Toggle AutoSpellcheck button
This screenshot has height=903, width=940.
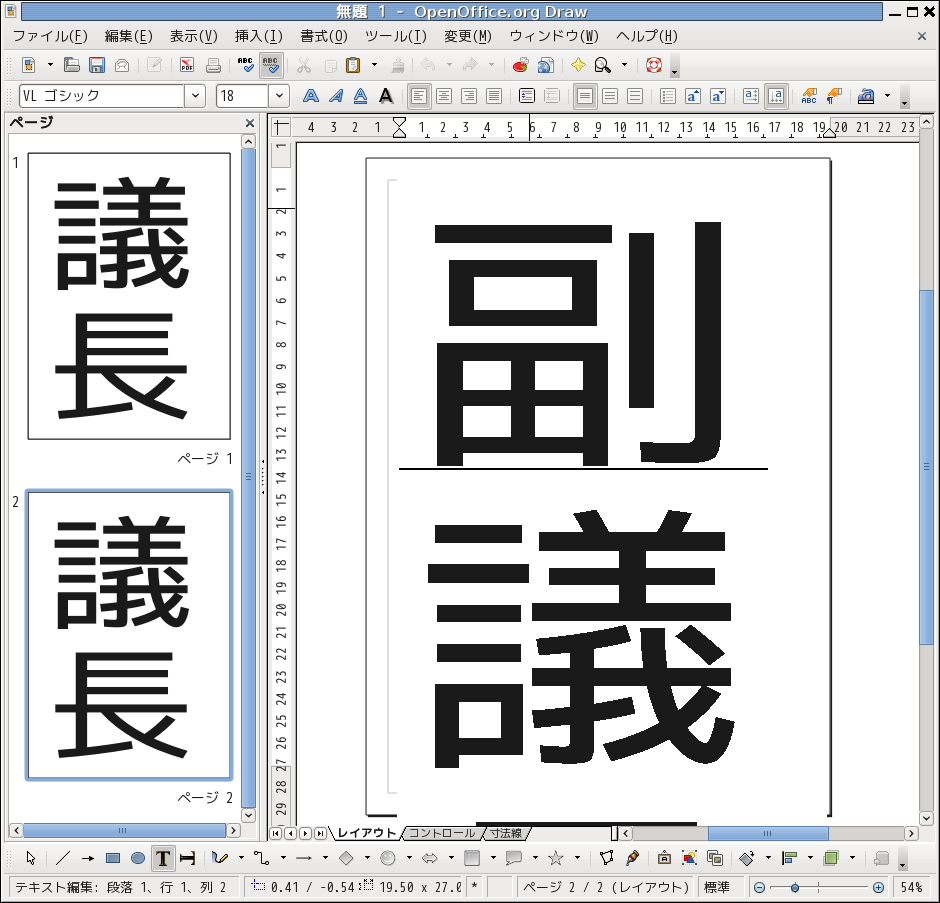pos(270,66)
